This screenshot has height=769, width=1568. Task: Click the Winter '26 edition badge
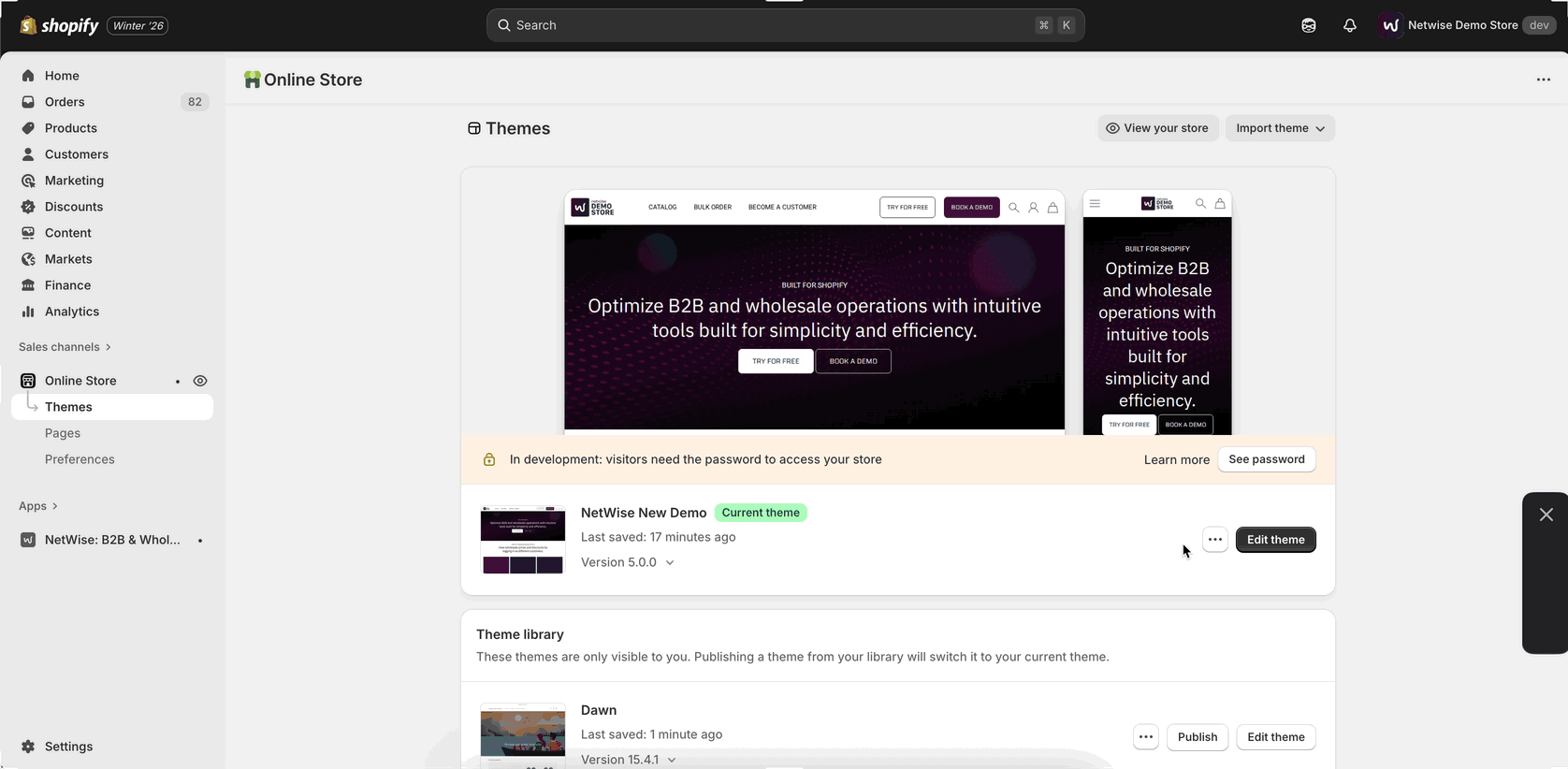138,25
